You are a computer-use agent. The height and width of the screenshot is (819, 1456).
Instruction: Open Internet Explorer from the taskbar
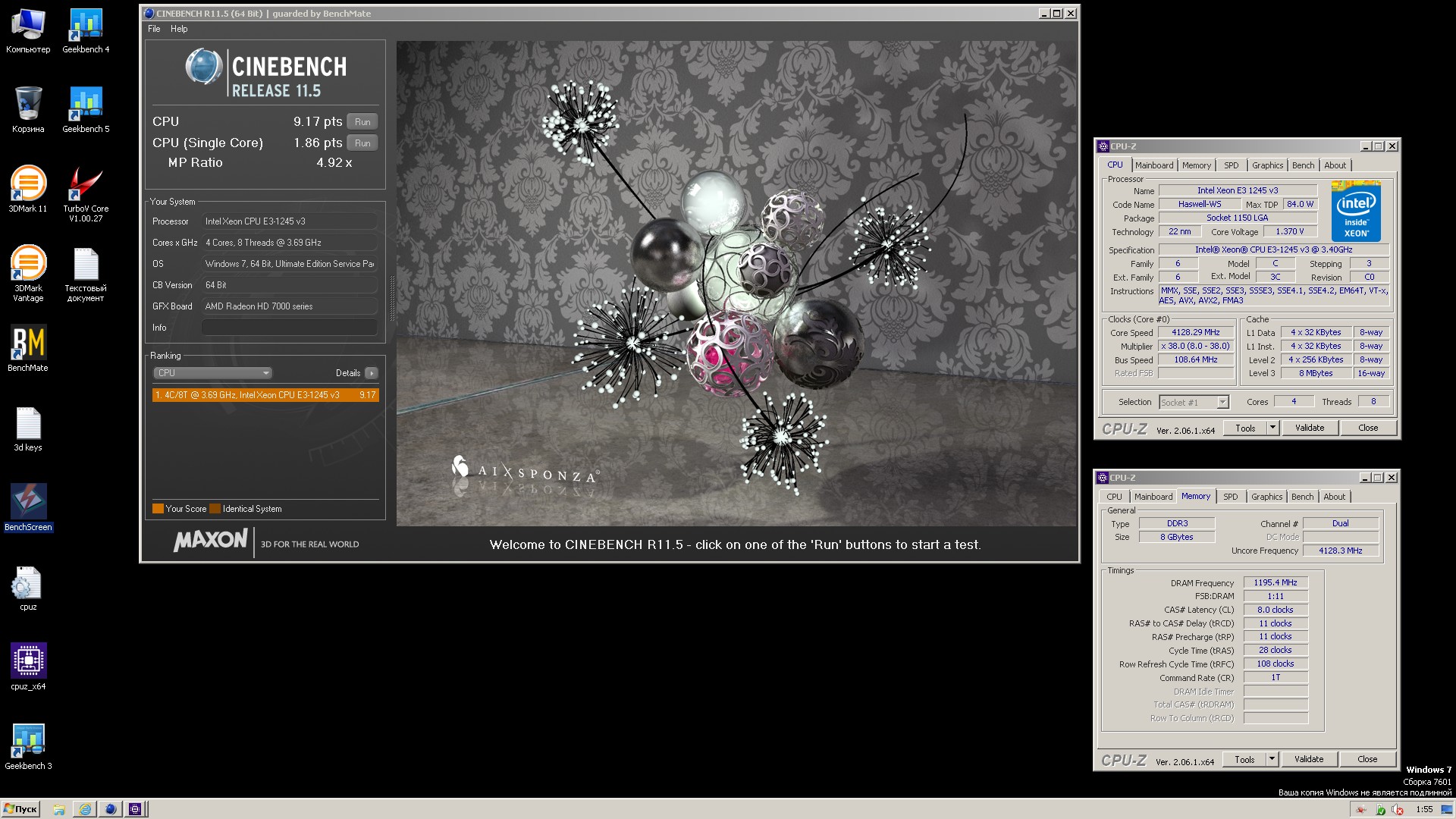click(x=85, y=809)
